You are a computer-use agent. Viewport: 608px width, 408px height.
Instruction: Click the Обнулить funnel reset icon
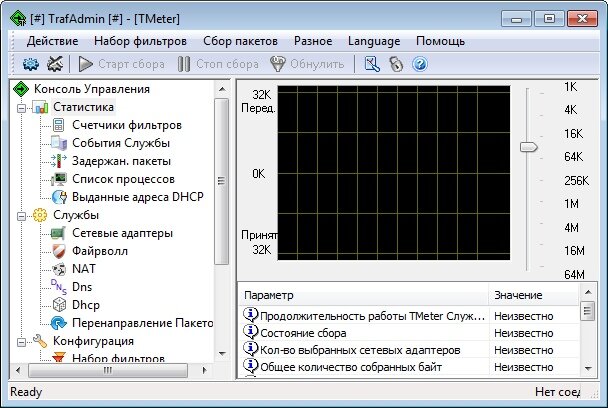point(278,64)
